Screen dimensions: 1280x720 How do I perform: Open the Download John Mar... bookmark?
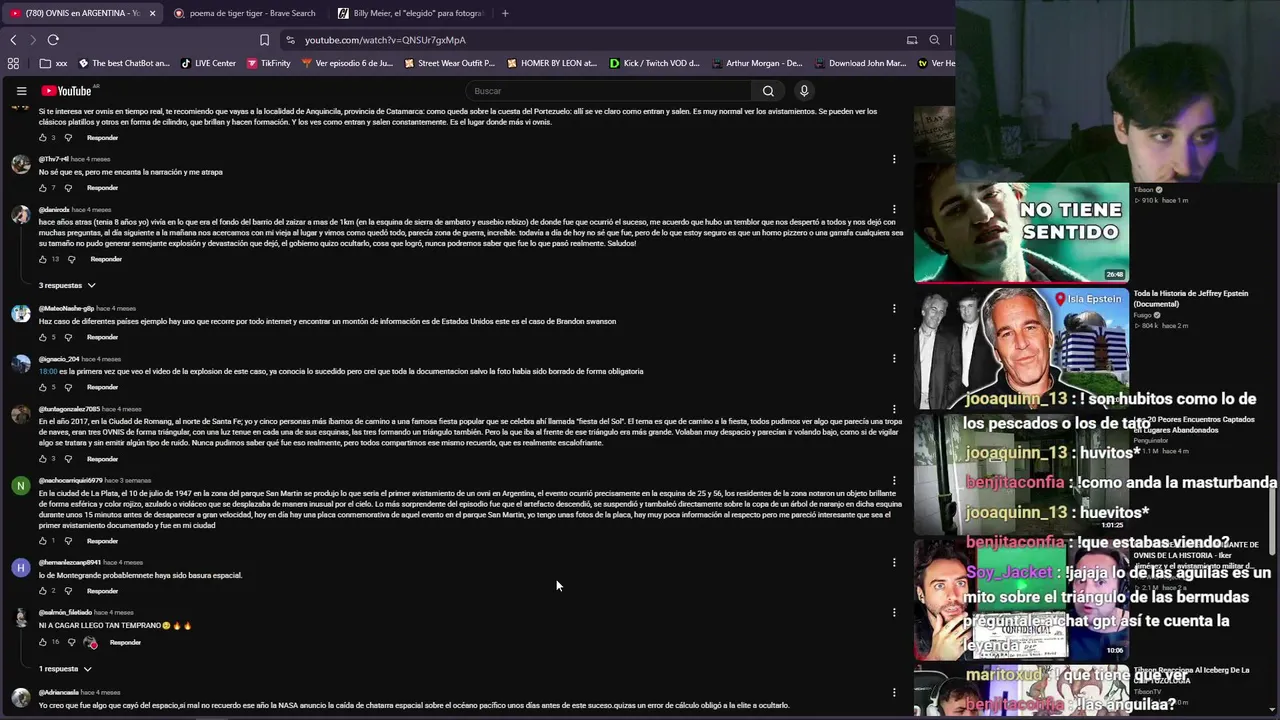[x=860, y=63]
